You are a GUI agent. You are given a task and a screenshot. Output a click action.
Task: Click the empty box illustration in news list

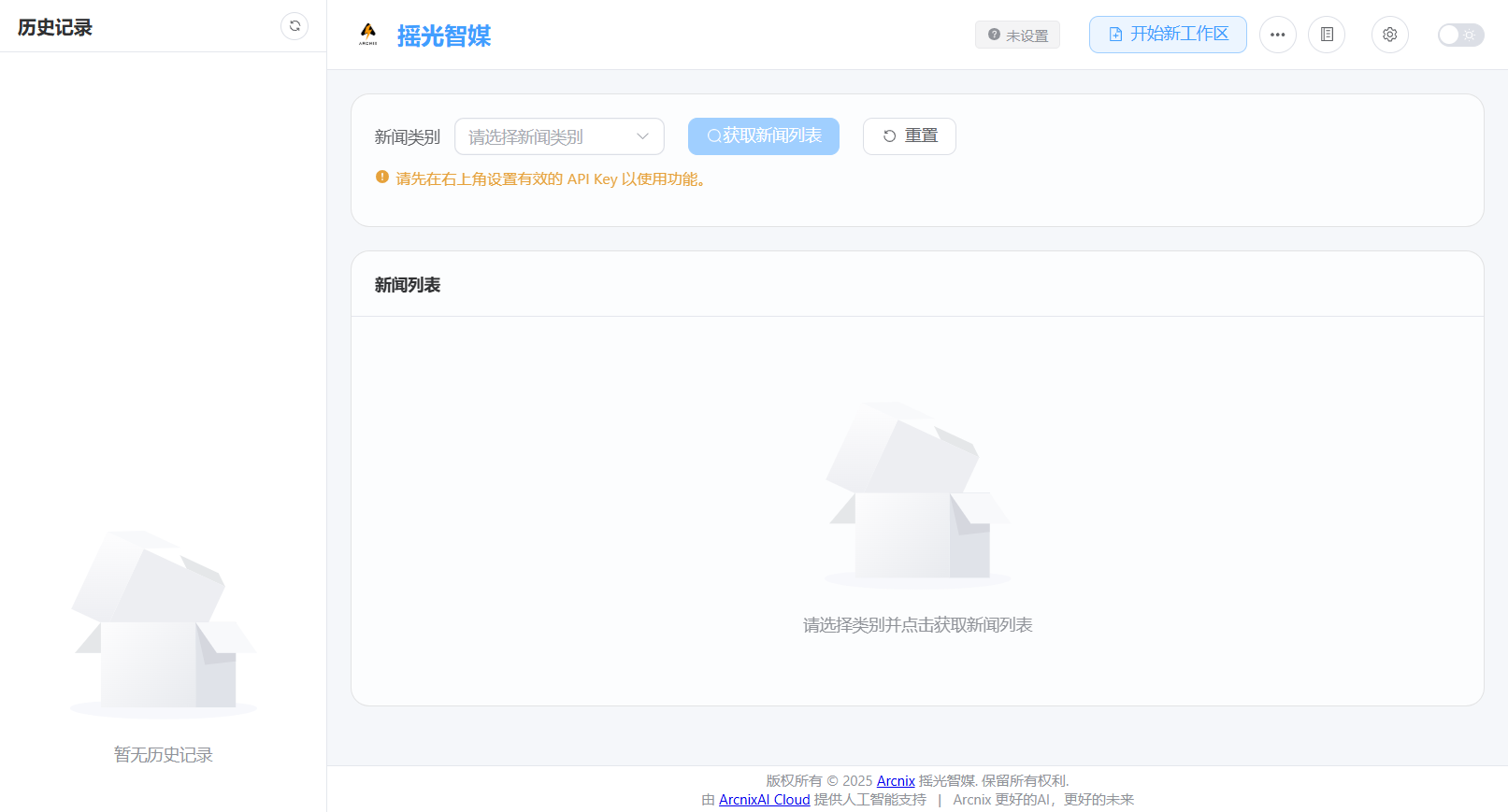(916, 495)
